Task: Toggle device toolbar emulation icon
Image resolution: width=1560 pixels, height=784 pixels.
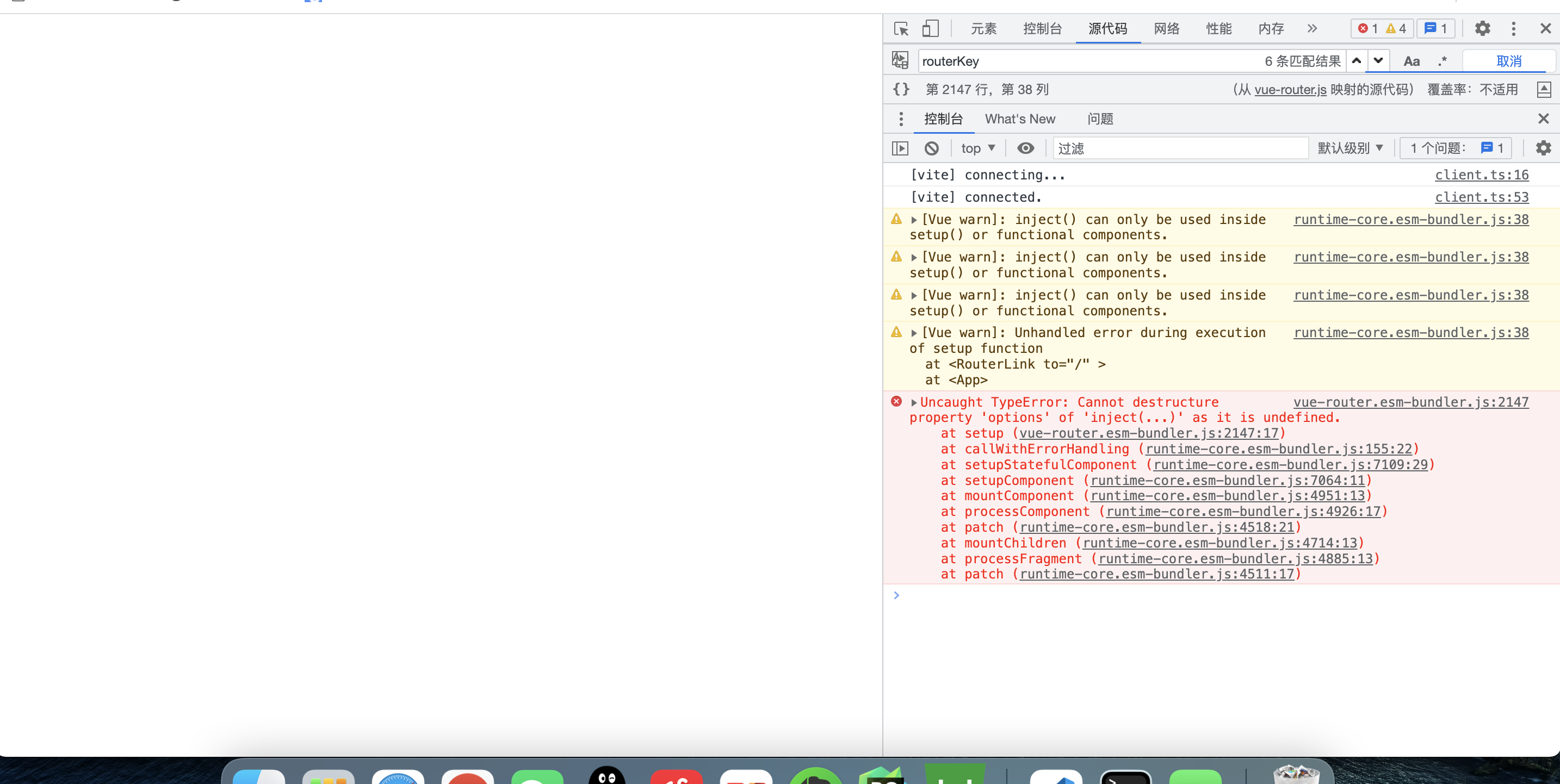Action: coord(930,28)
